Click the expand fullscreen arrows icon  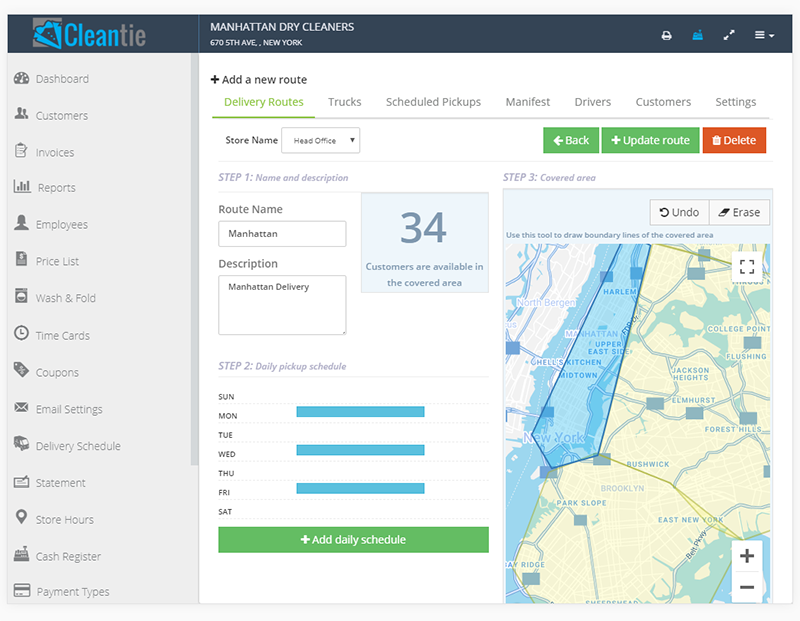point(729,35)
